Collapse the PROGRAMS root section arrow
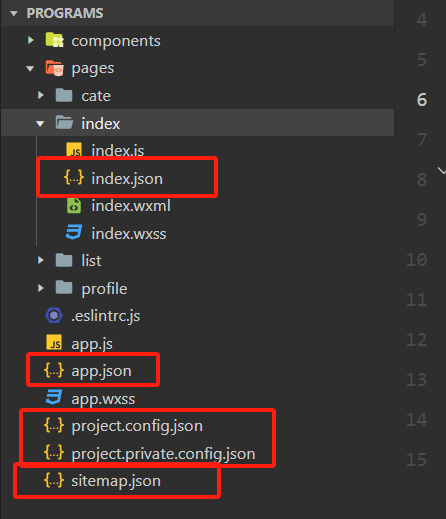 tap(14, 14)
